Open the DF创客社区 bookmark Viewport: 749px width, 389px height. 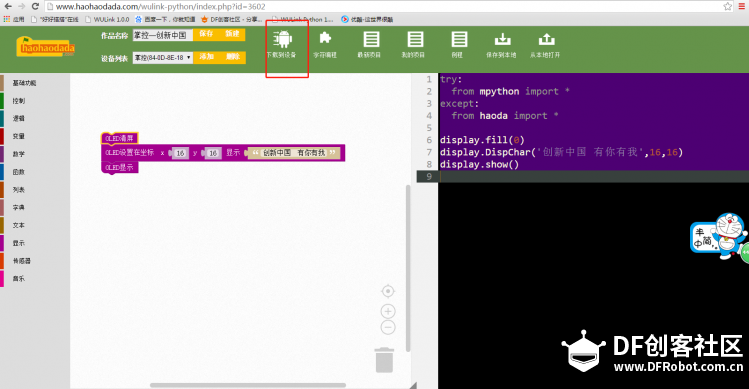point(232,20)
